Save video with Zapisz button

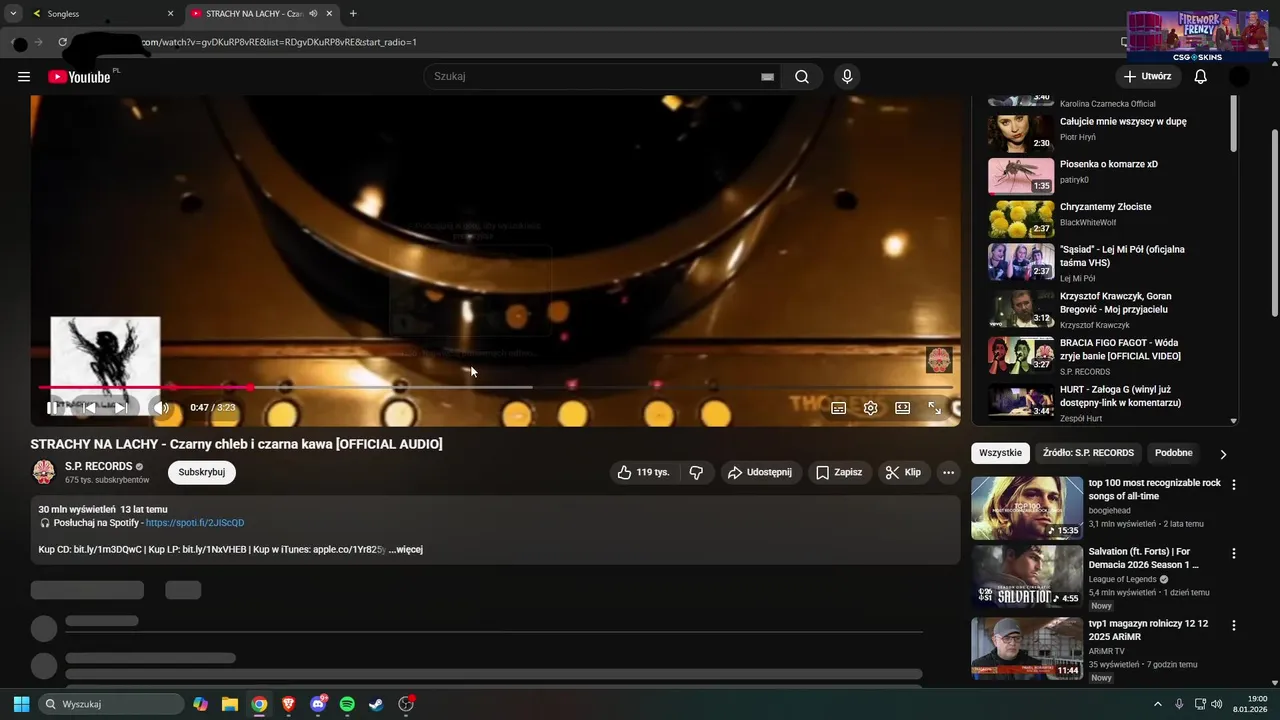coord(839,472)
